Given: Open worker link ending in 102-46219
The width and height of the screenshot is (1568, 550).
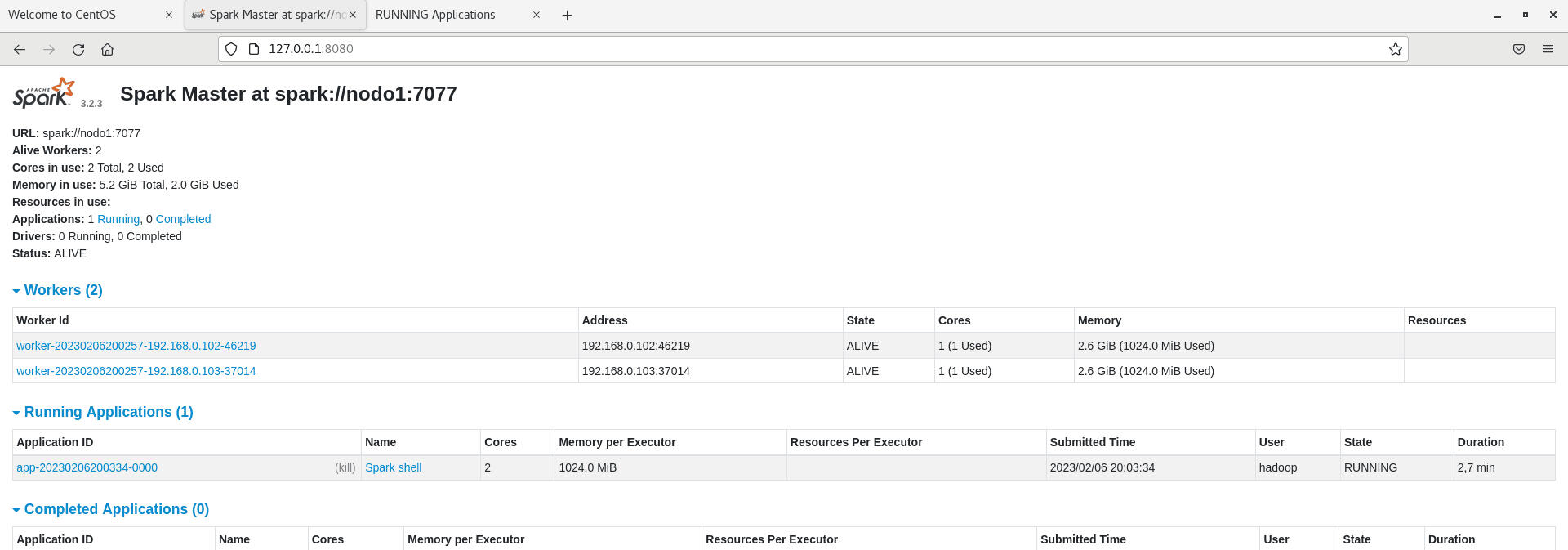Looking at the screenshot, I should tap(136, 346).
